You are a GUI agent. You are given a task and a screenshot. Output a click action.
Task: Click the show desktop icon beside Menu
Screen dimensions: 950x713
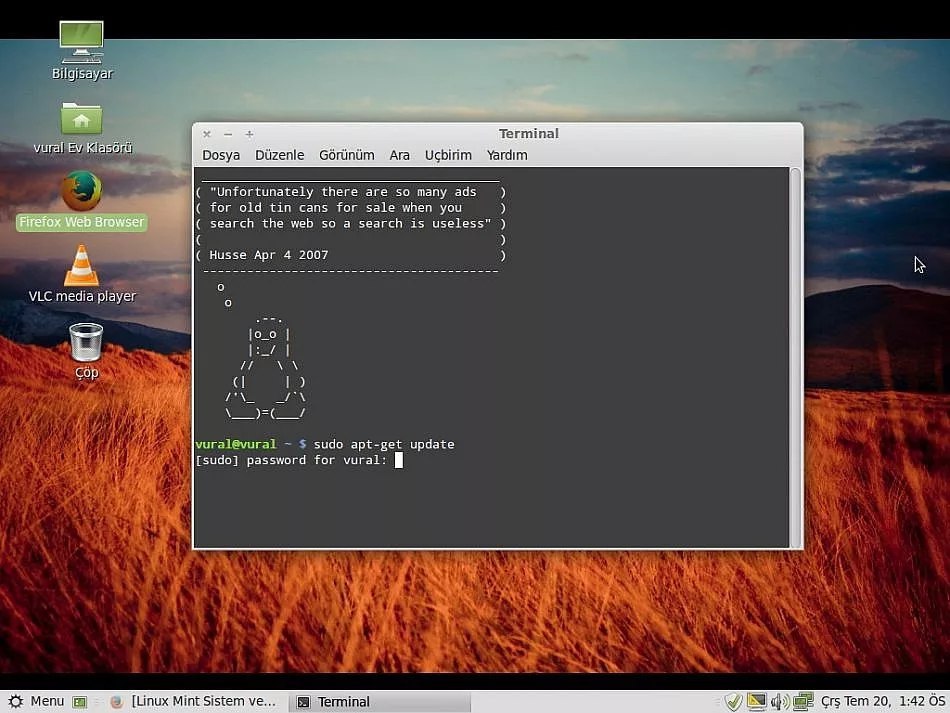(x=79, y=701)
